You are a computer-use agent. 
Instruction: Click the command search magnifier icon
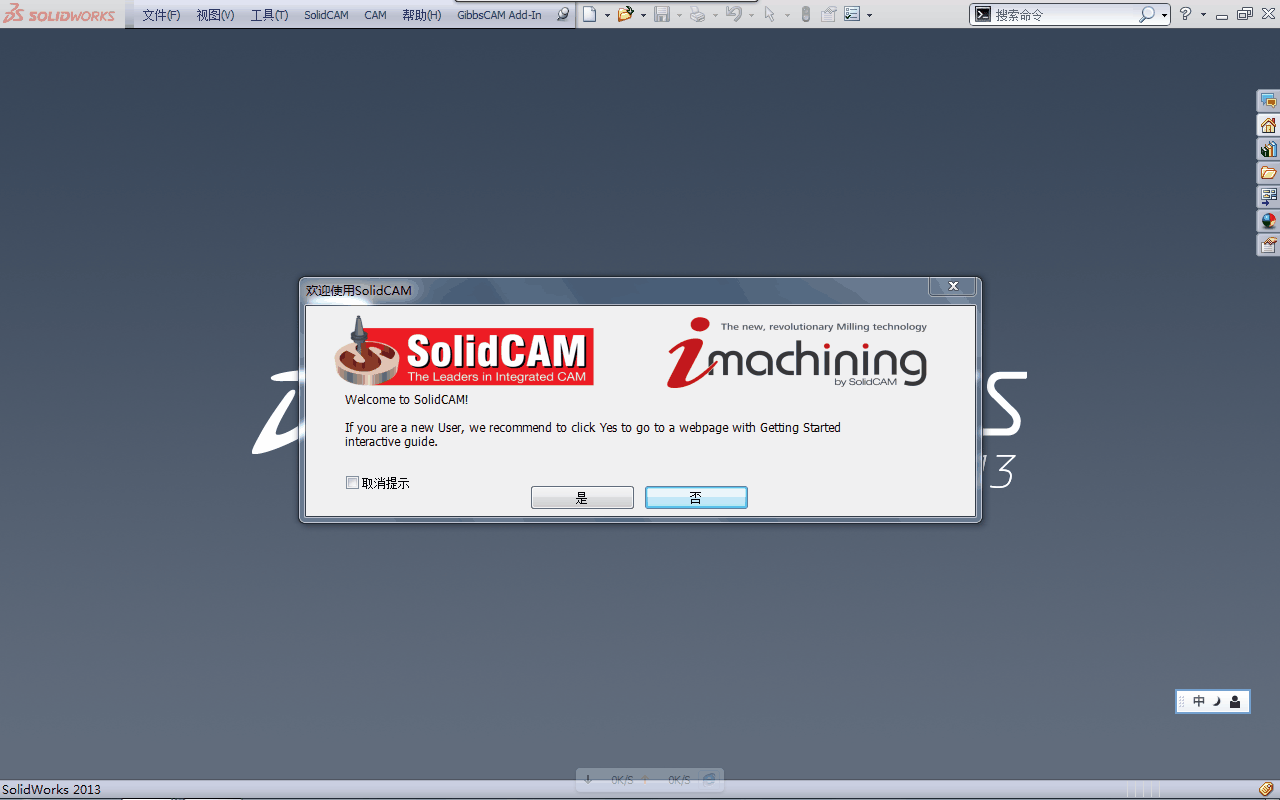point(1147,14)
